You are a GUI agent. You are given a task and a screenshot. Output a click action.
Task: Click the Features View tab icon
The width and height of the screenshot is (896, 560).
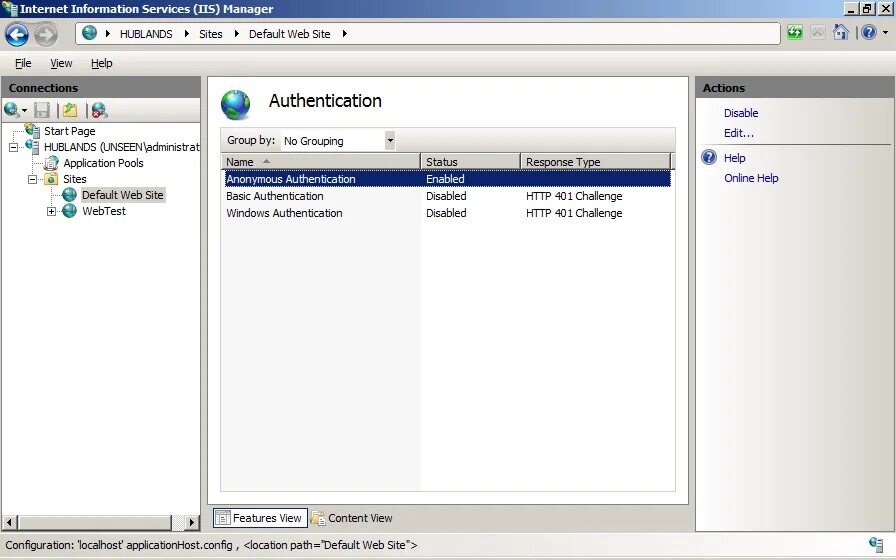(x=223, y=518)
